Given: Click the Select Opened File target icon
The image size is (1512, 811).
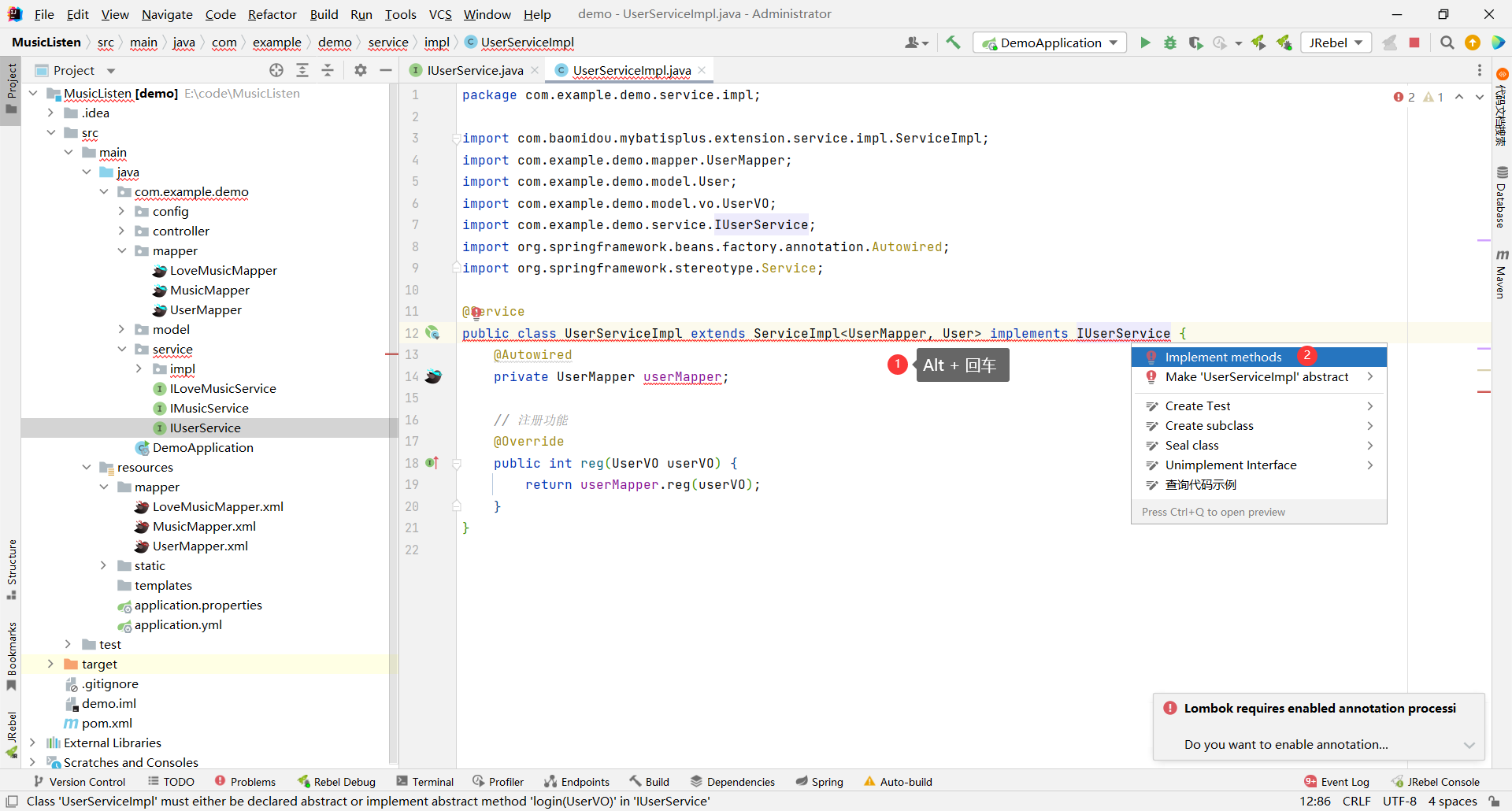Looking at the screenshot, I should tap(276, 70).
